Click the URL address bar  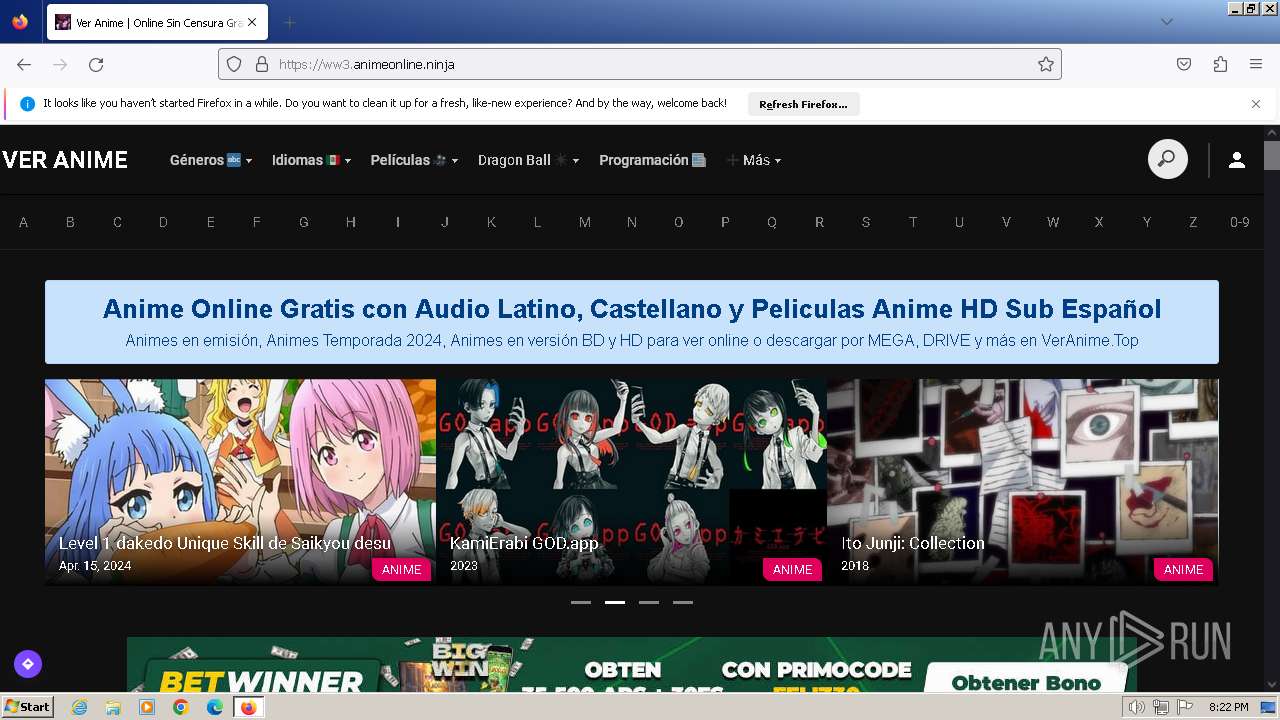pos(640,64)
